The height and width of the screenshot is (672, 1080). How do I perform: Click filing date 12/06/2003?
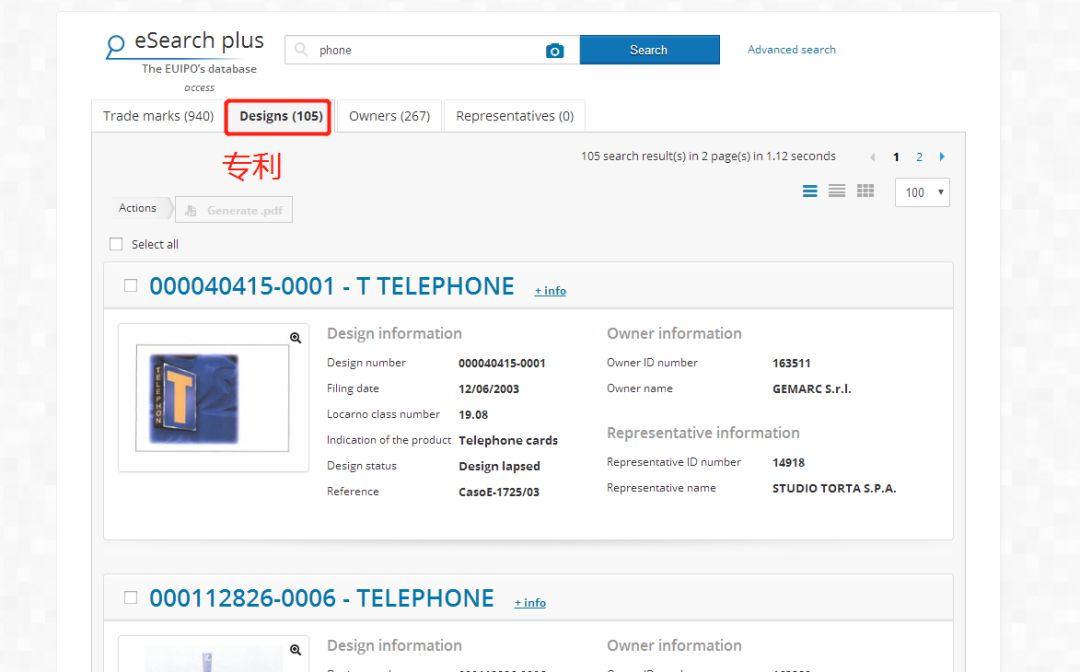pos(489,389)
